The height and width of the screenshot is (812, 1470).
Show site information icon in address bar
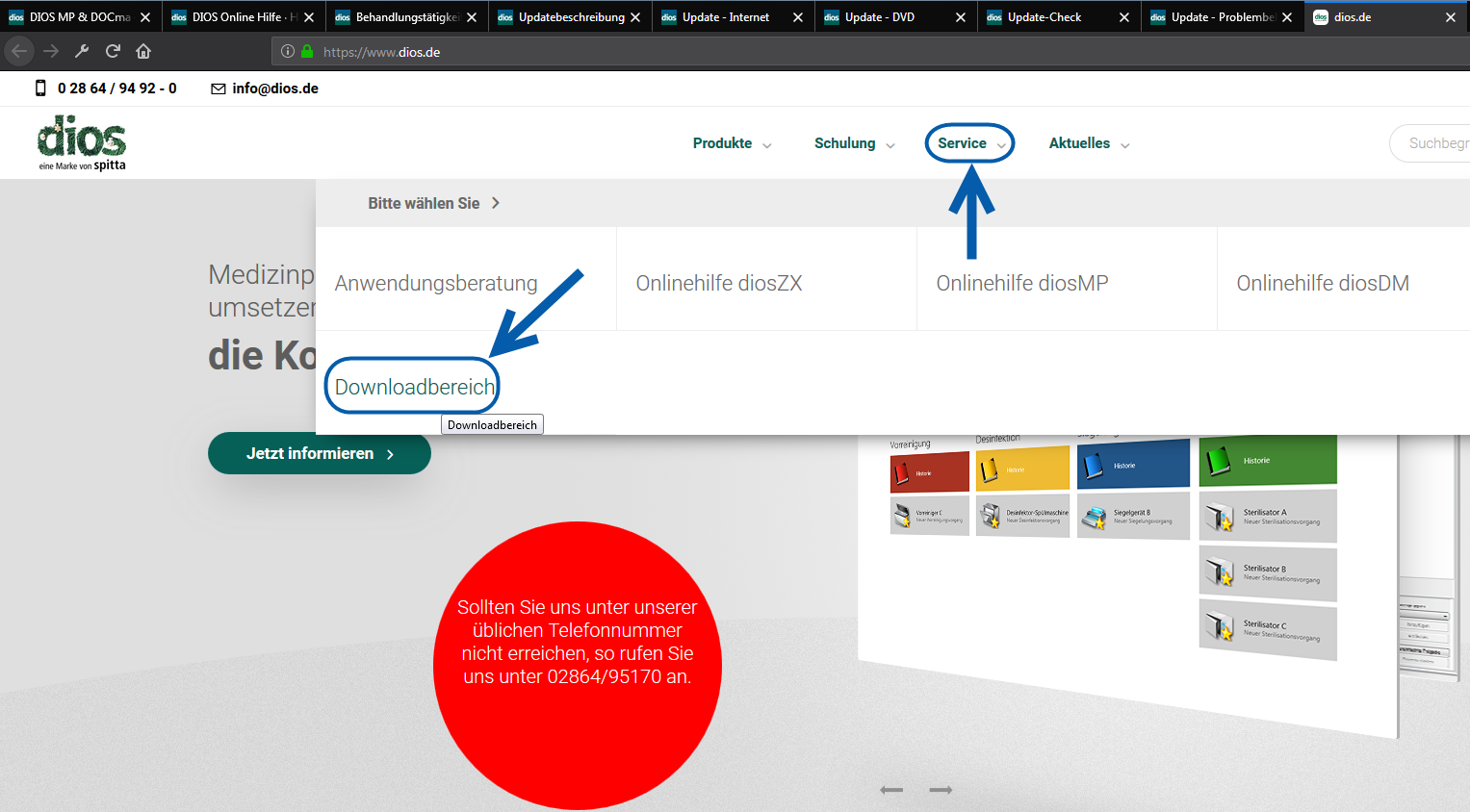(287, 52)
